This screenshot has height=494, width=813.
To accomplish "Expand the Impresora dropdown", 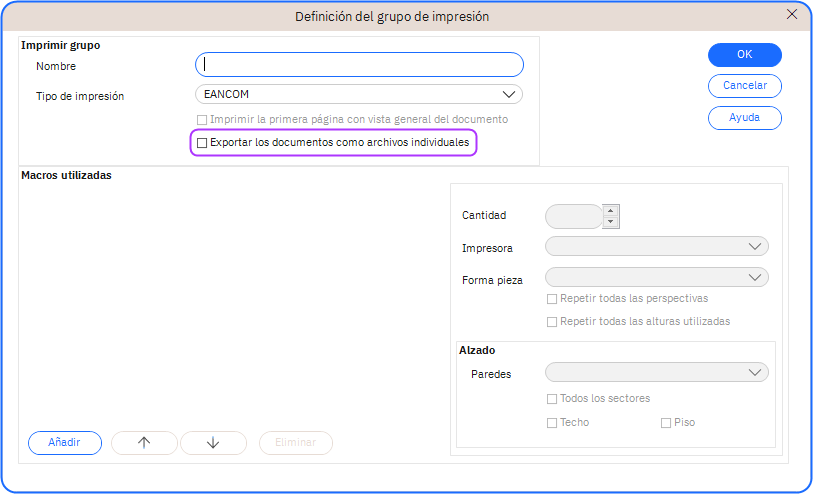I will pyautogui.click(x=656, y=247).
